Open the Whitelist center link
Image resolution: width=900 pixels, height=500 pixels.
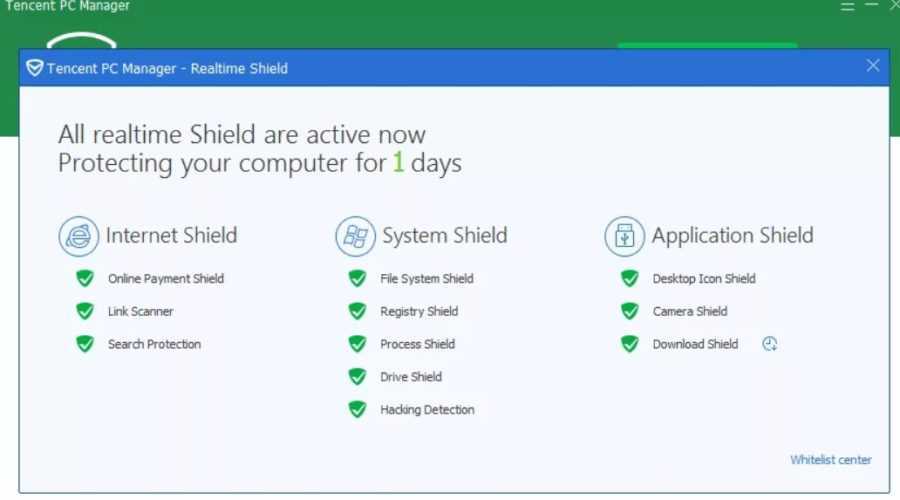(830, 460)
